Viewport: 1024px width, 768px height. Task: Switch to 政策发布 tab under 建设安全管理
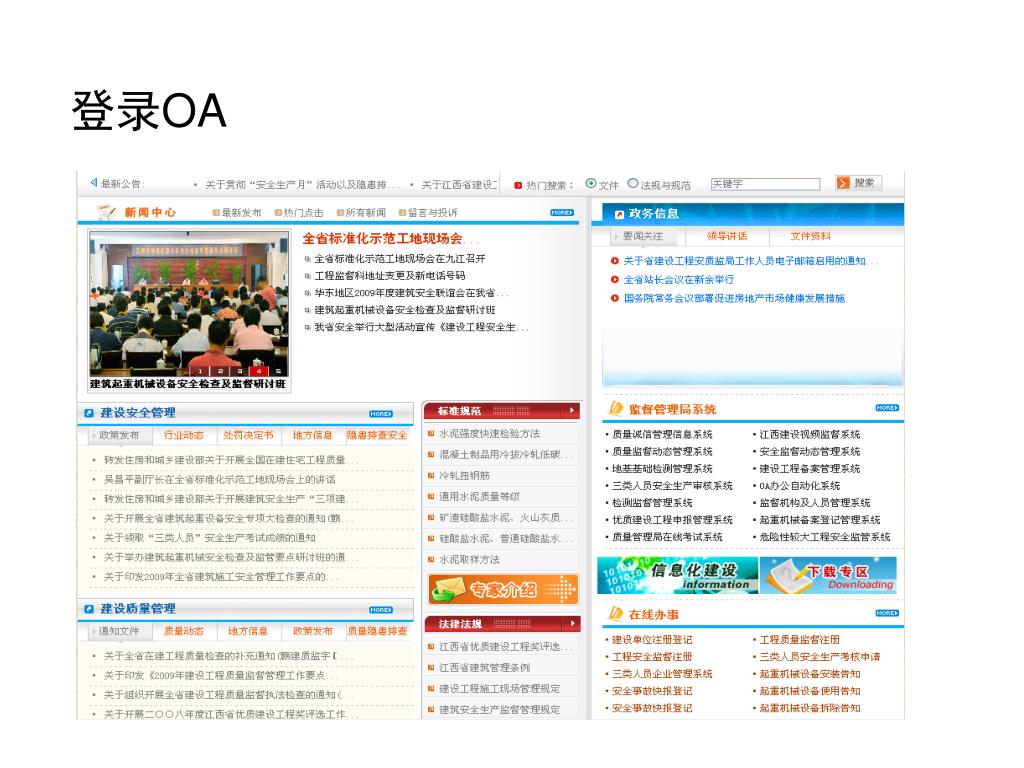(x=119, y=435)
